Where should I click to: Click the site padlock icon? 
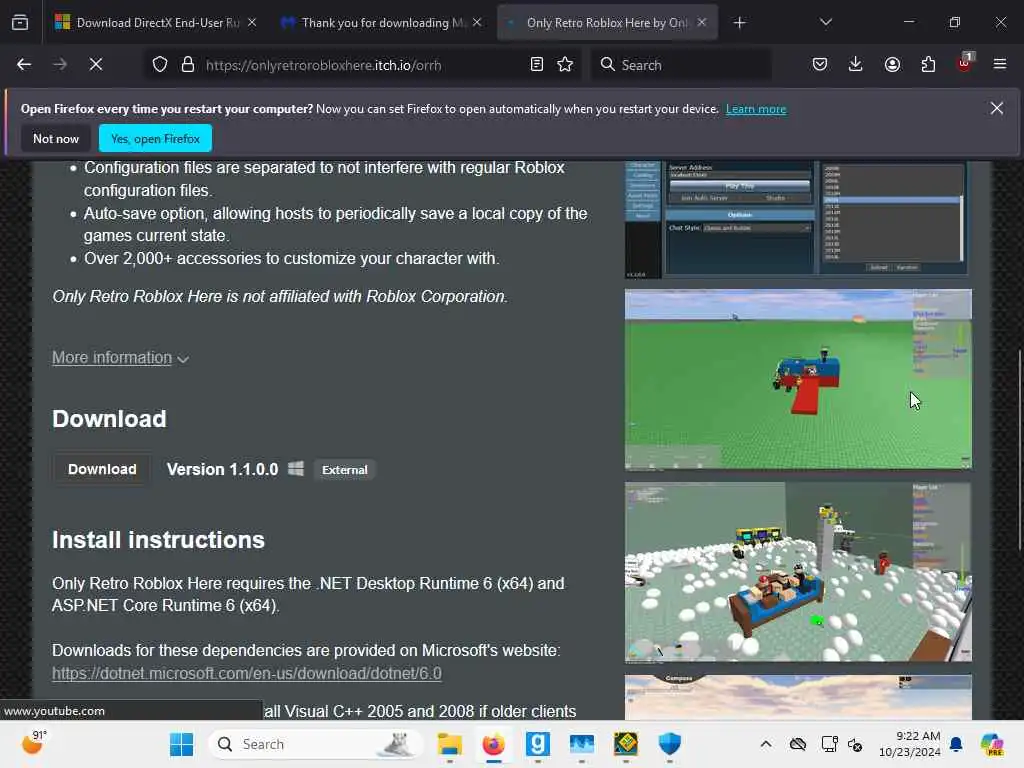188,65
